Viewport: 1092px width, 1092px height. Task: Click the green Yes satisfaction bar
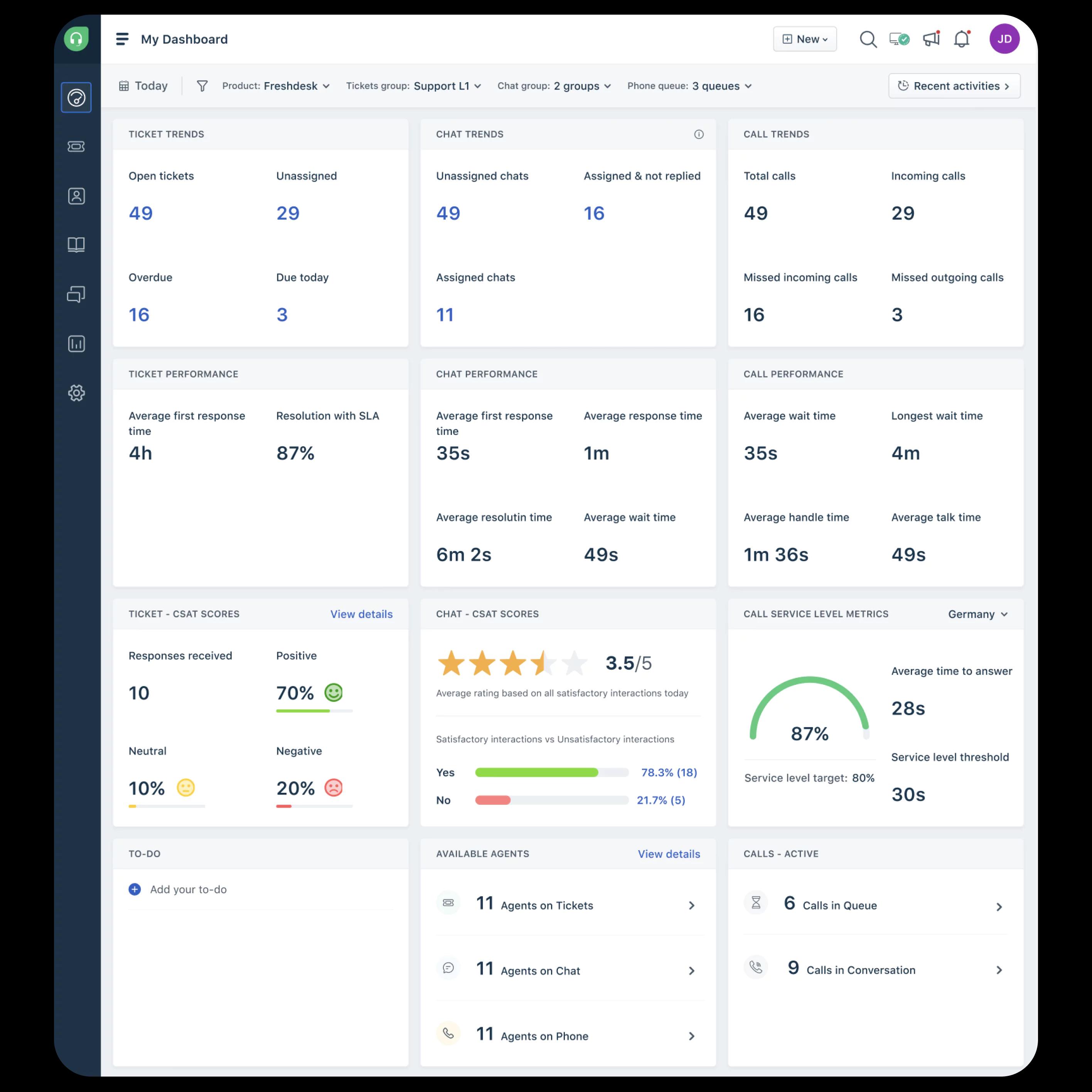tap(536, 773)
